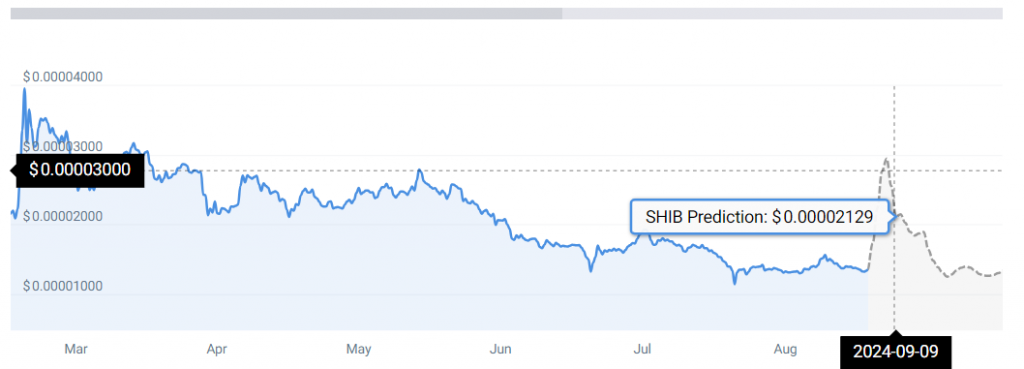Click the early March price peak on the blue line

(x=25, y=89)
